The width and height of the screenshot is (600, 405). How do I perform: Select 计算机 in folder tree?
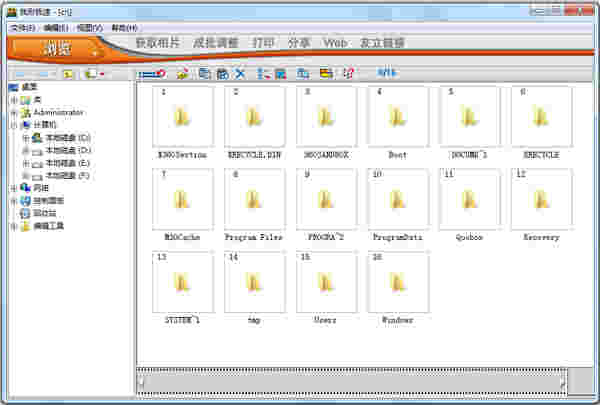click(45, 125)
